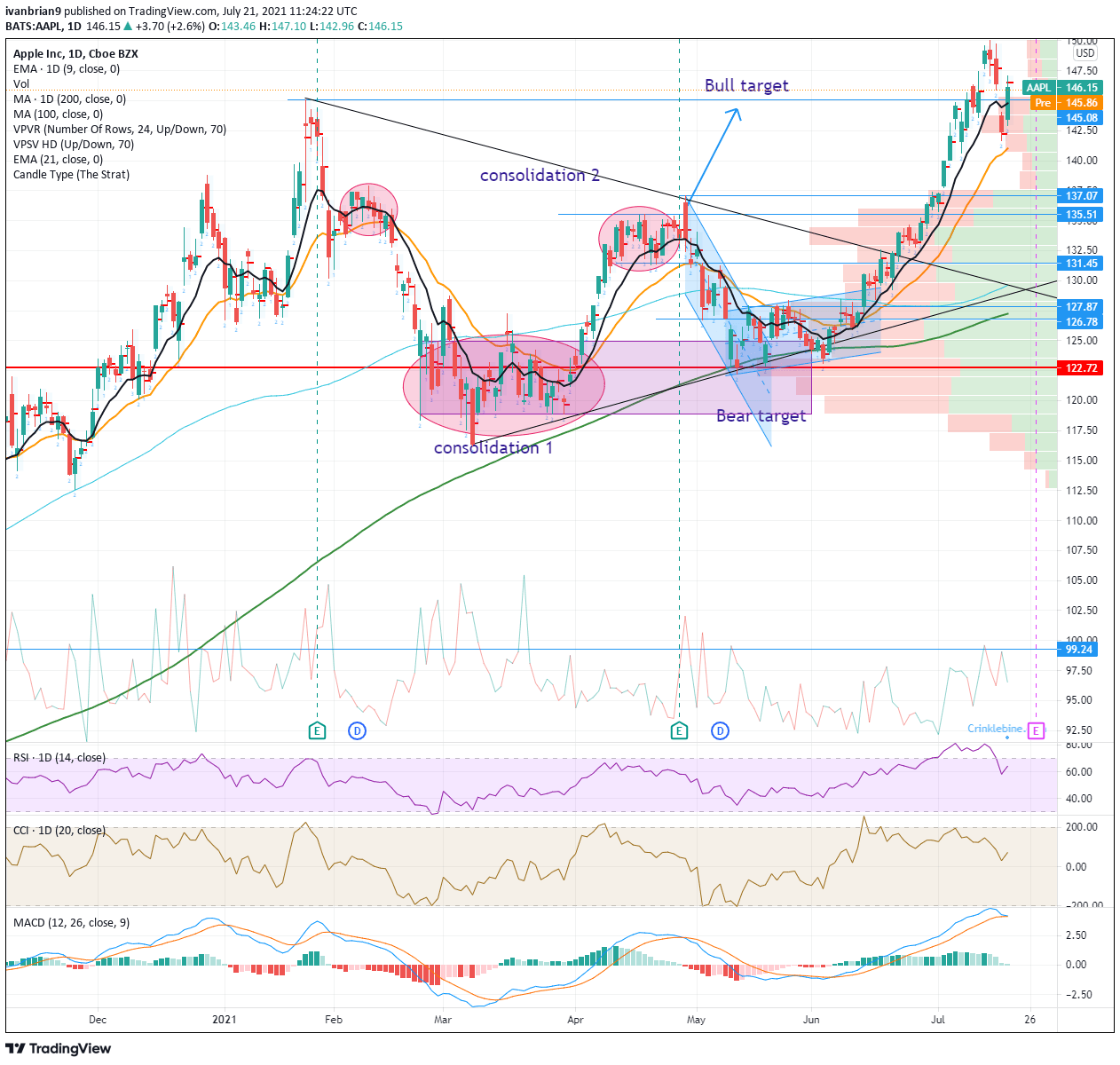The width and height of the screenshot is (1120, 1065).
Task: Select the VPVR indicator legend
Action: (x=120, y=130)
